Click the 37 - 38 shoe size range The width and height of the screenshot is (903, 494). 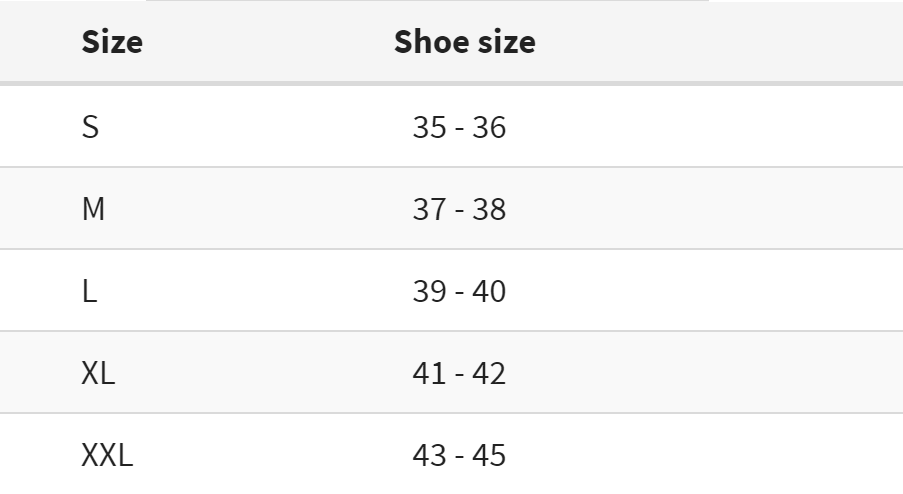pyautogui.click(x=459, y=210)
